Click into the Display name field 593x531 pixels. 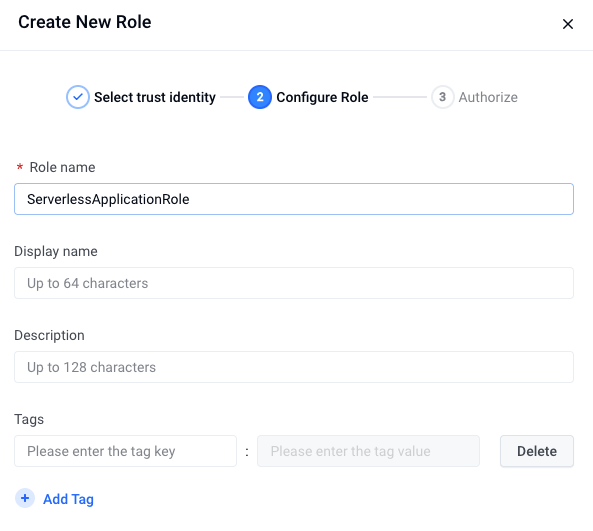point(294,283)
